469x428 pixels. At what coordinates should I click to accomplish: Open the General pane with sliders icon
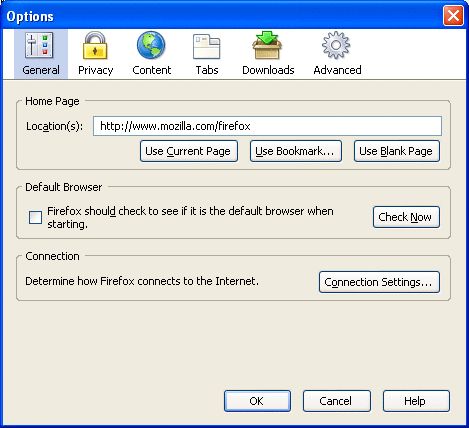click(x=41, y=54)
